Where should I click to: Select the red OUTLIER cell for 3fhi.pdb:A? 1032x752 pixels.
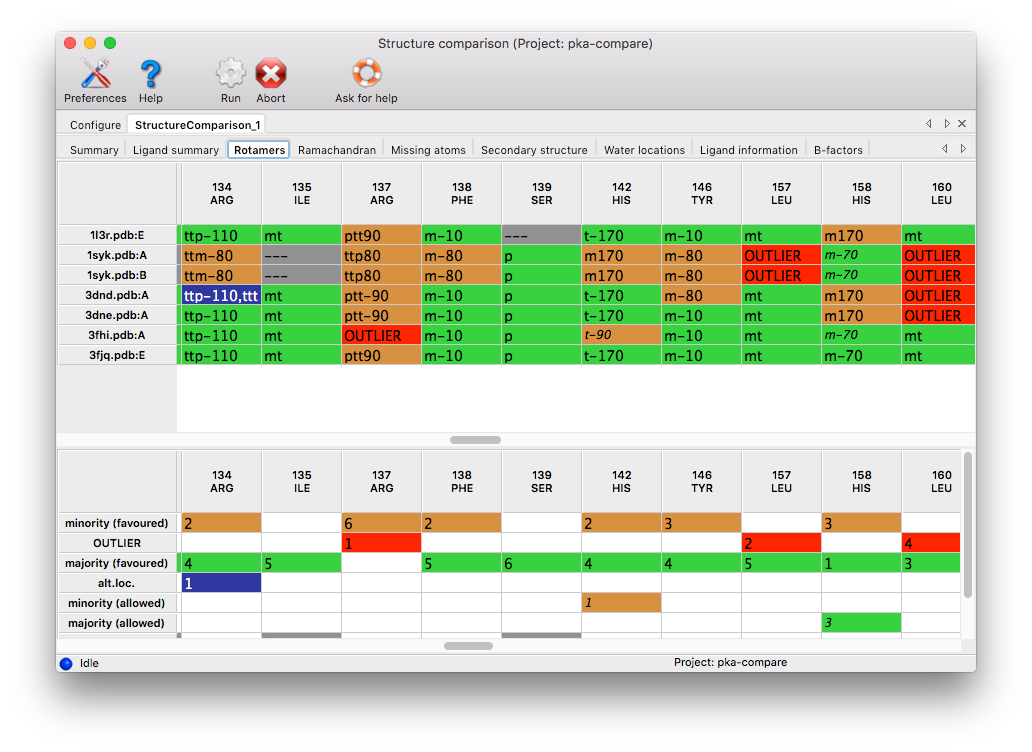pos(381,335)
